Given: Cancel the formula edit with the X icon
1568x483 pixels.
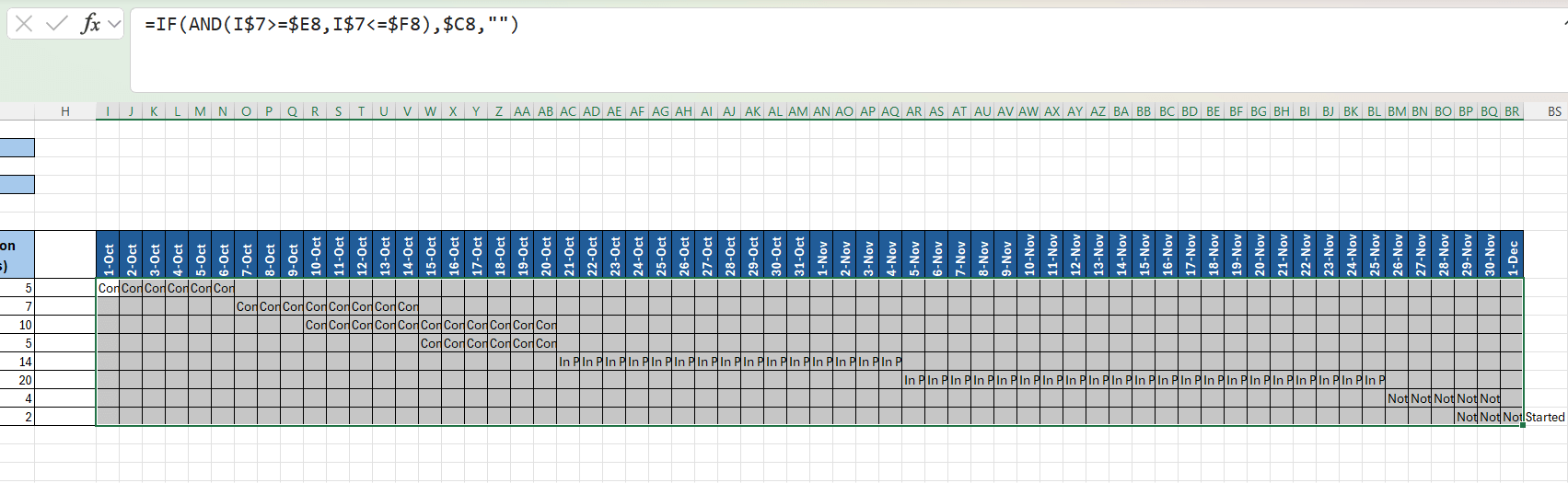Looking at the screenshot, I should (24, 24).
